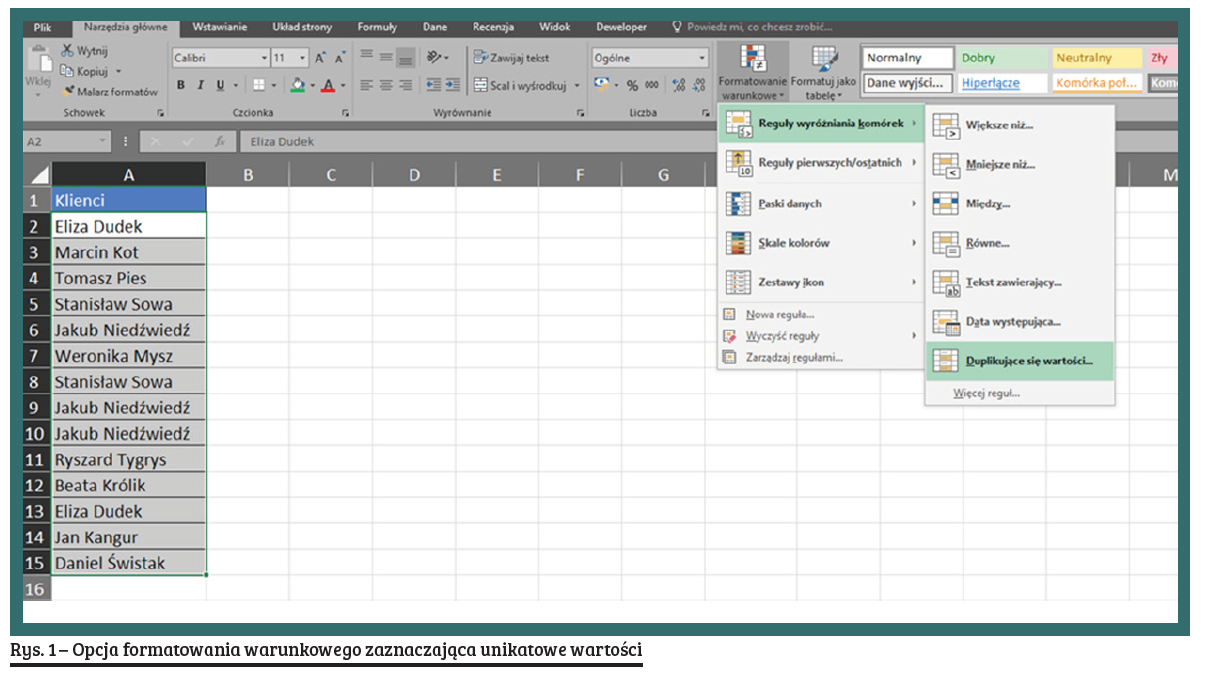Click the accounting currency format icon

tap(601, 86)
